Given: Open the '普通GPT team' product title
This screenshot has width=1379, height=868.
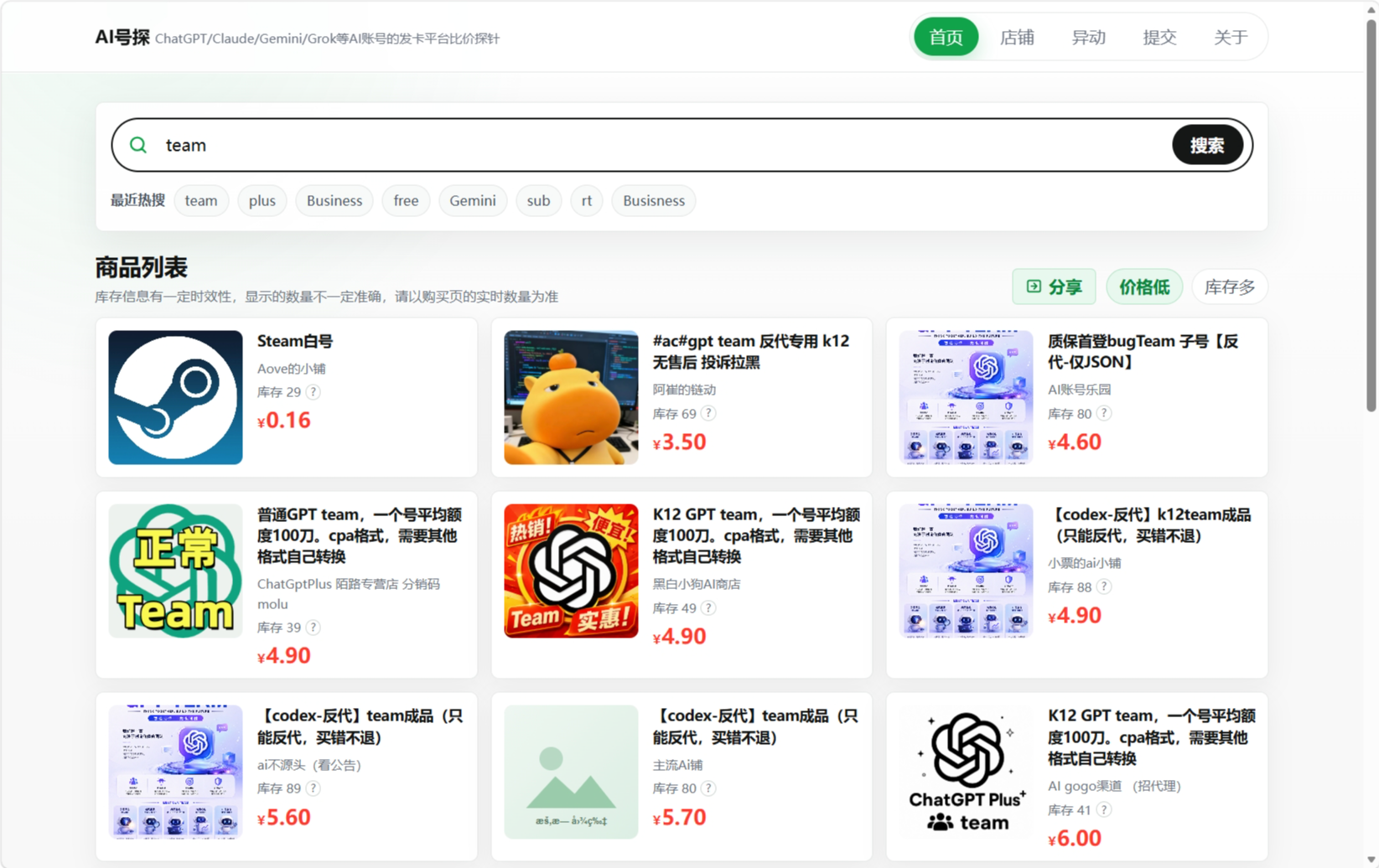Looking at the screenshot, I should pos(360,535).
